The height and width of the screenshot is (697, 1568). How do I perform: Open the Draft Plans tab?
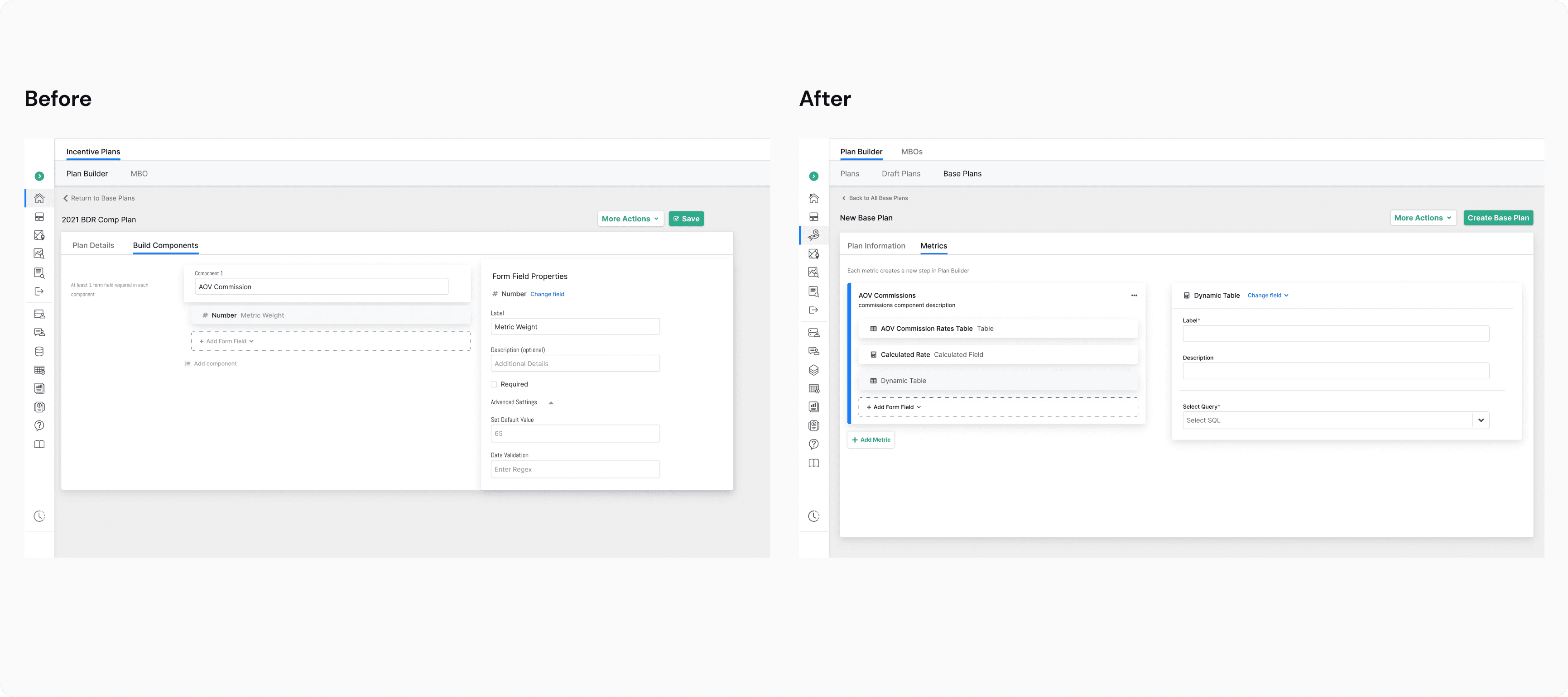900,174
